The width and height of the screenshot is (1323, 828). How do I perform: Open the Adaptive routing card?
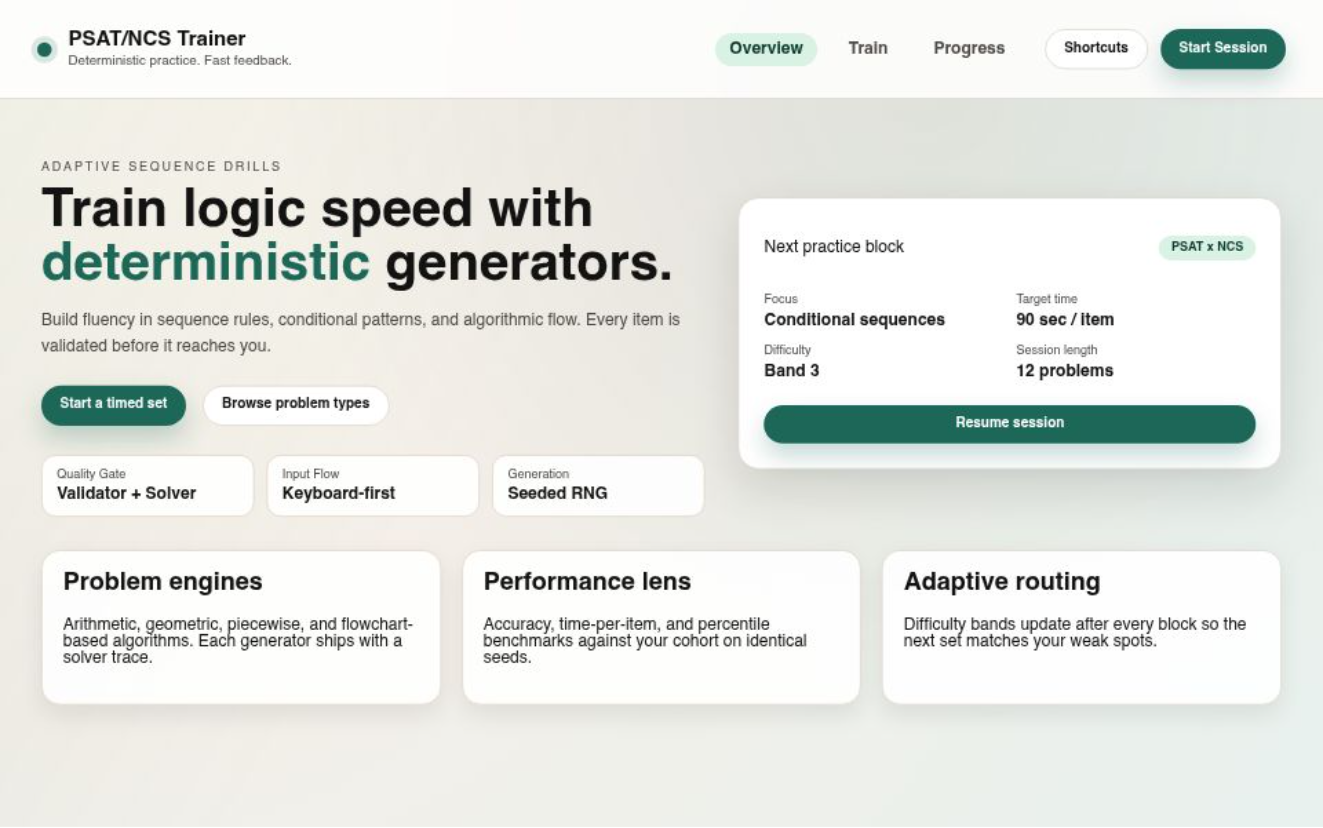click(1081, 627)
